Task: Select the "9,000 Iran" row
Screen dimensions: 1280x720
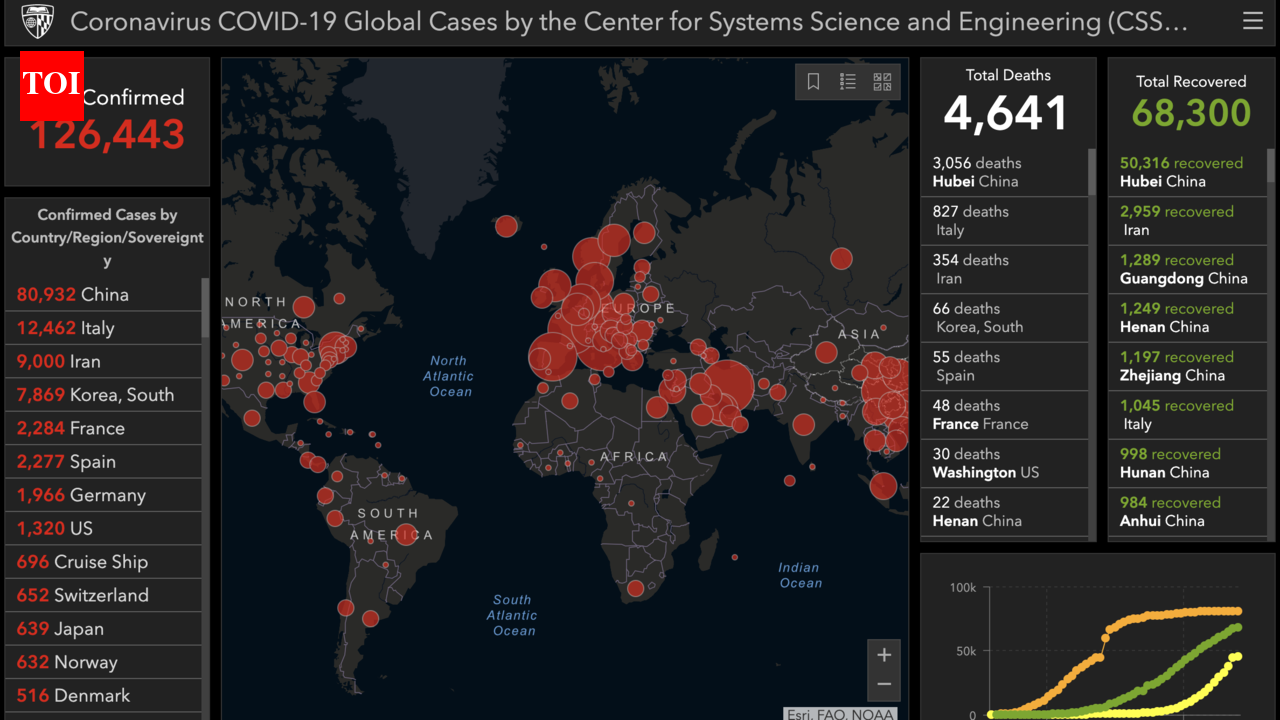Action: (104, 362)
